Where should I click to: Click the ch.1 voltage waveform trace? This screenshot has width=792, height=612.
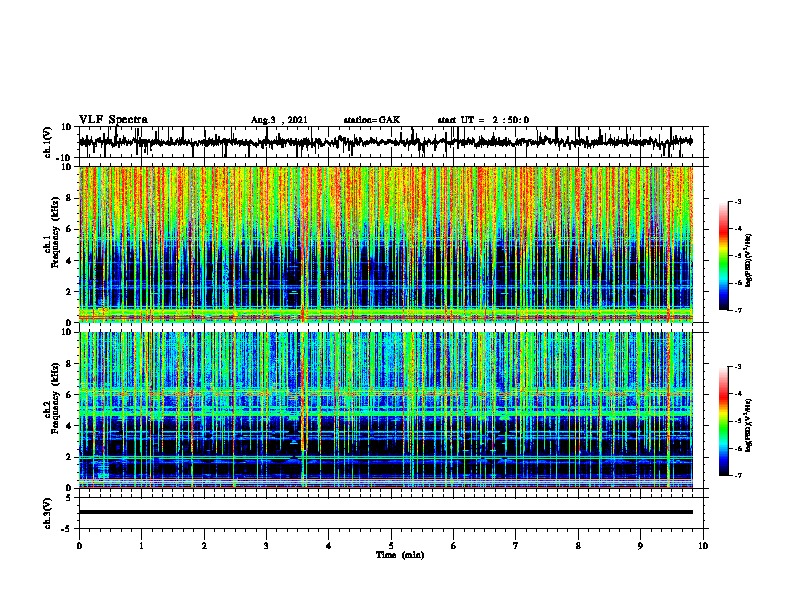point(385,142)
